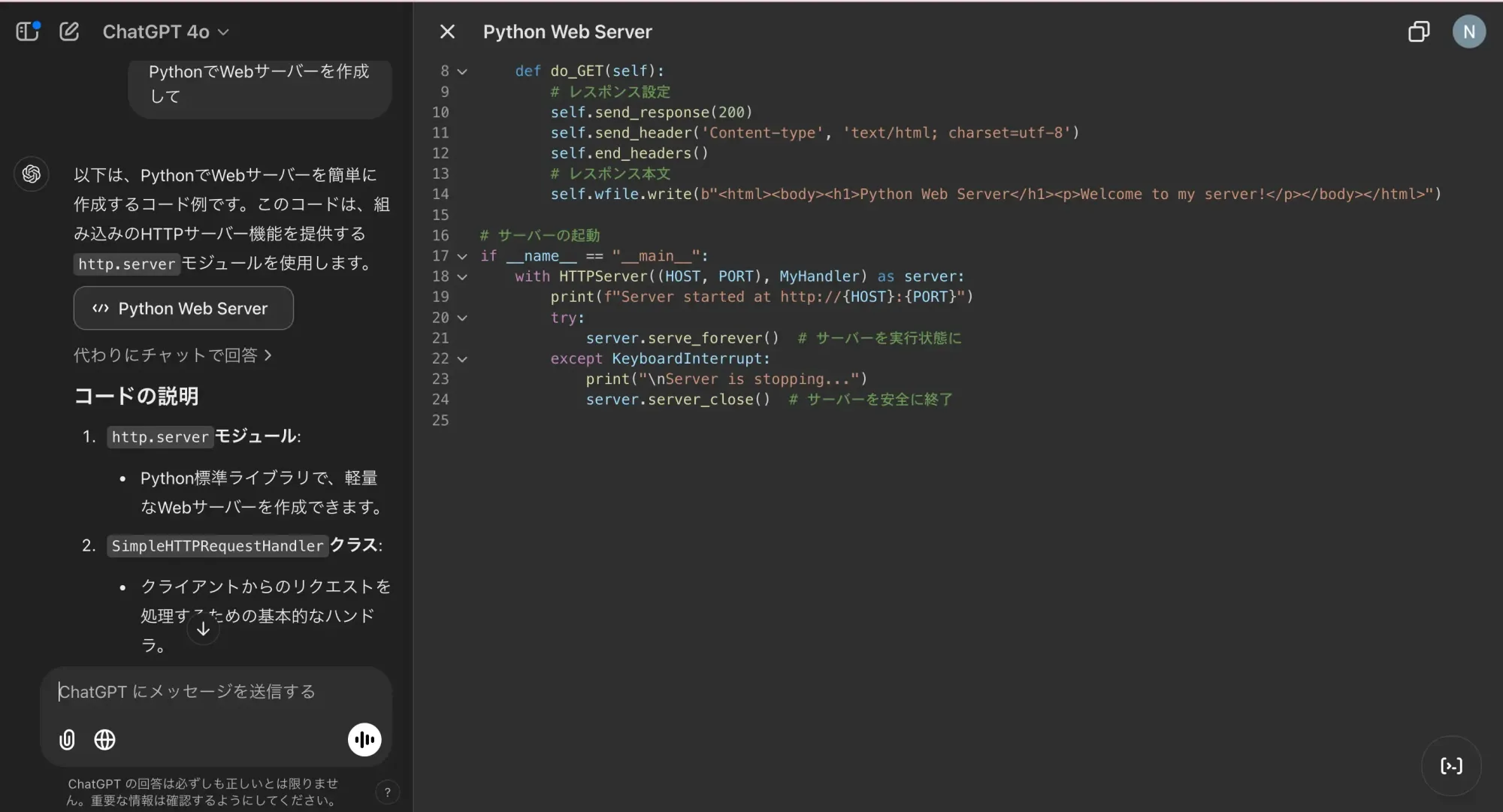The image size is (1503, 812).
Task: Open the code tools button at bottom right
Action: pos(1451,765)
